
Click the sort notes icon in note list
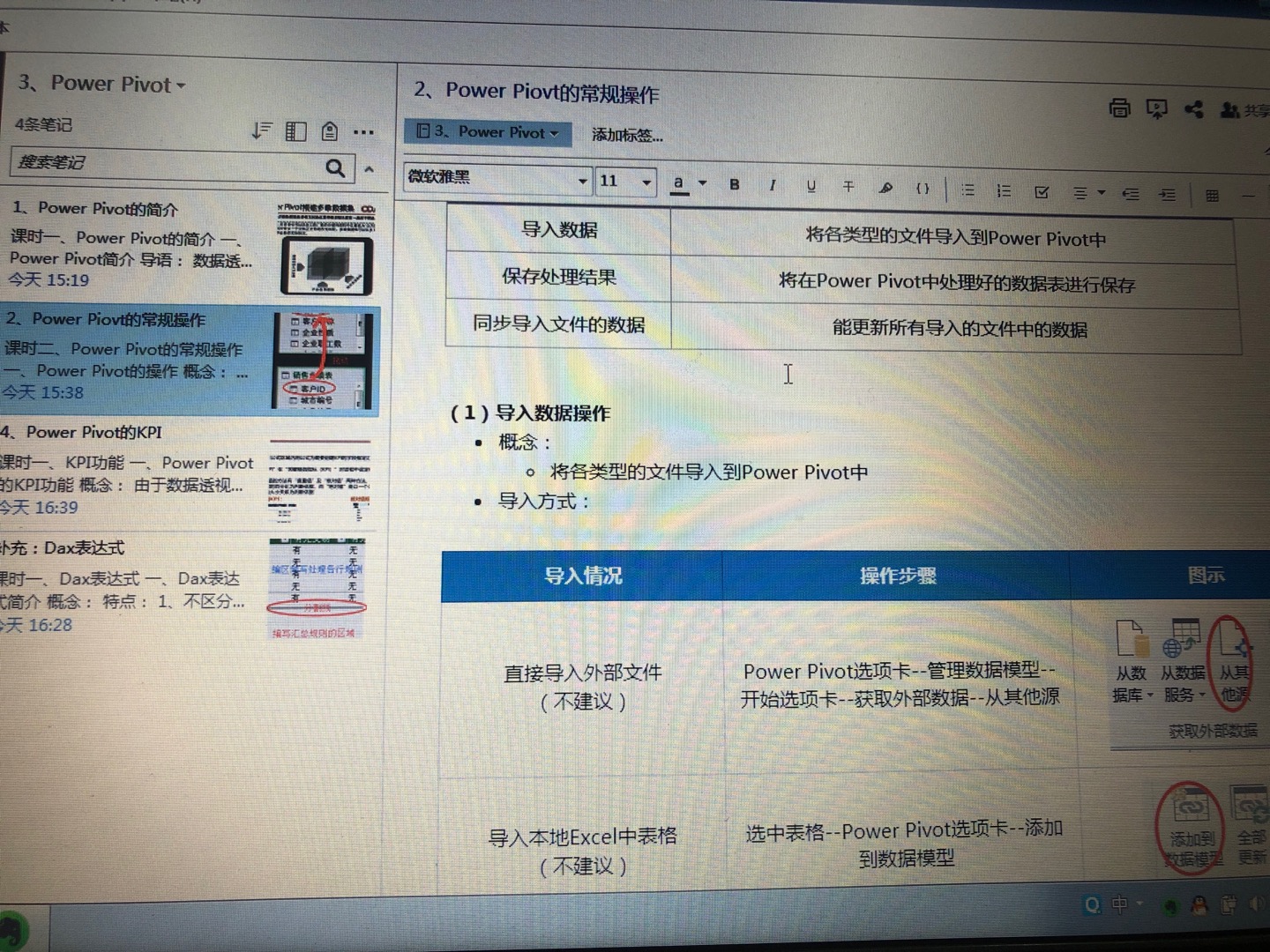261,131
